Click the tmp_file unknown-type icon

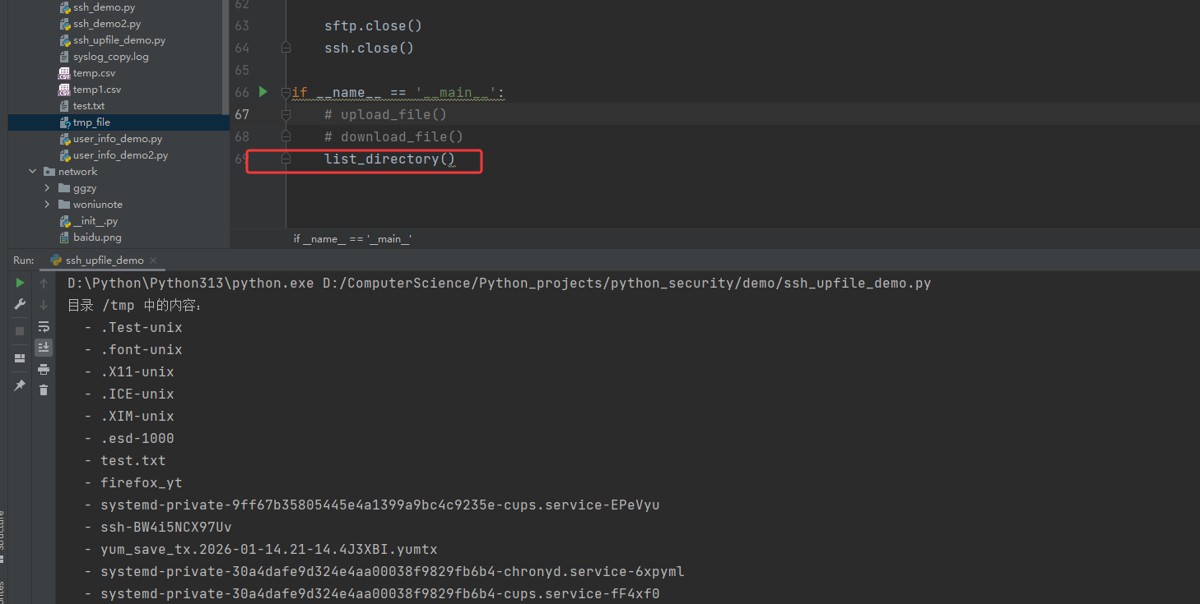64,122
